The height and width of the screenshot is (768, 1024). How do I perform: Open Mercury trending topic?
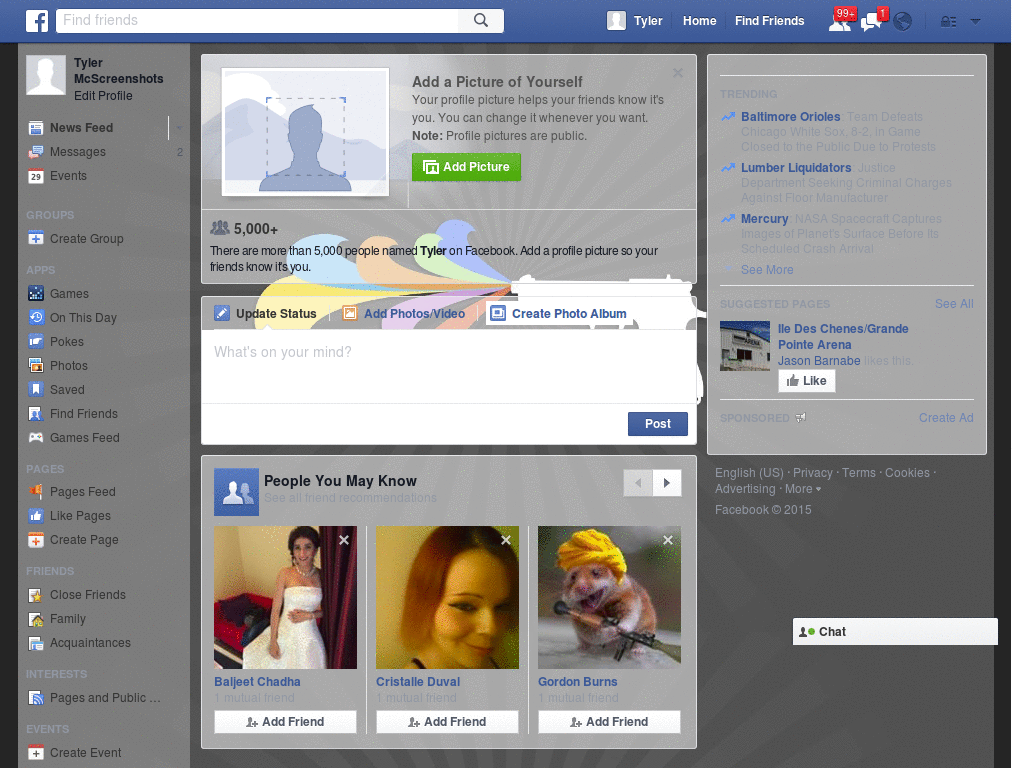[764, 219]
